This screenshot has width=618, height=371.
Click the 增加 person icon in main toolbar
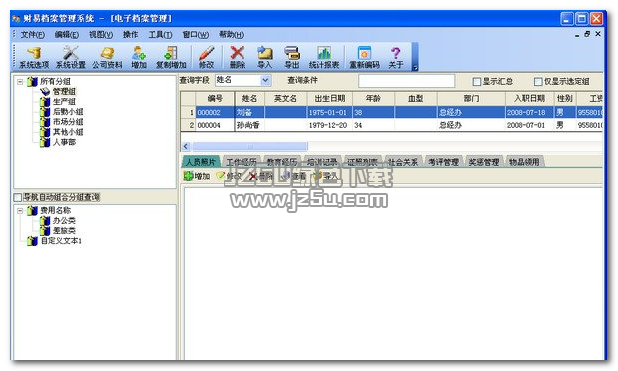pos(139,58)
